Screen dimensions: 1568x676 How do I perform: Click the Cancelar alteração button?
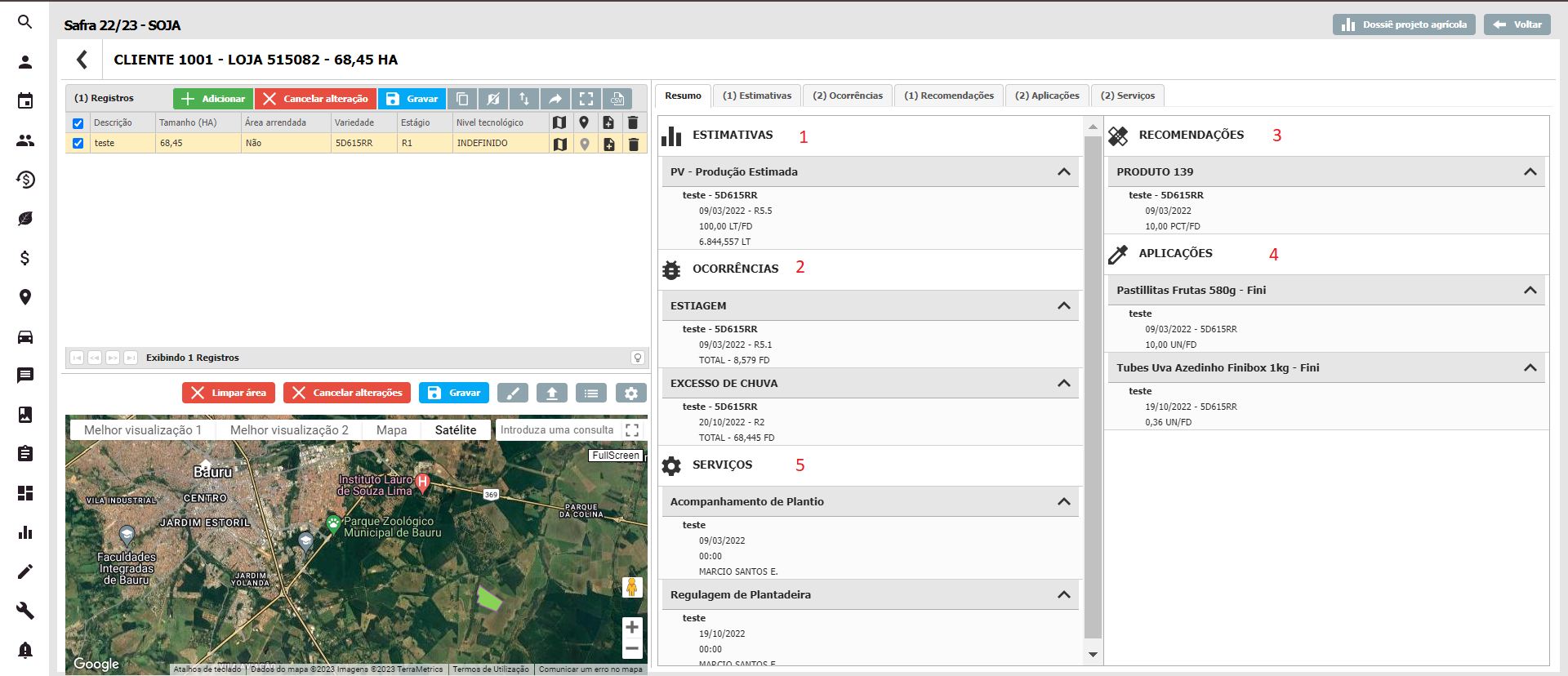[x=315, y=99]
